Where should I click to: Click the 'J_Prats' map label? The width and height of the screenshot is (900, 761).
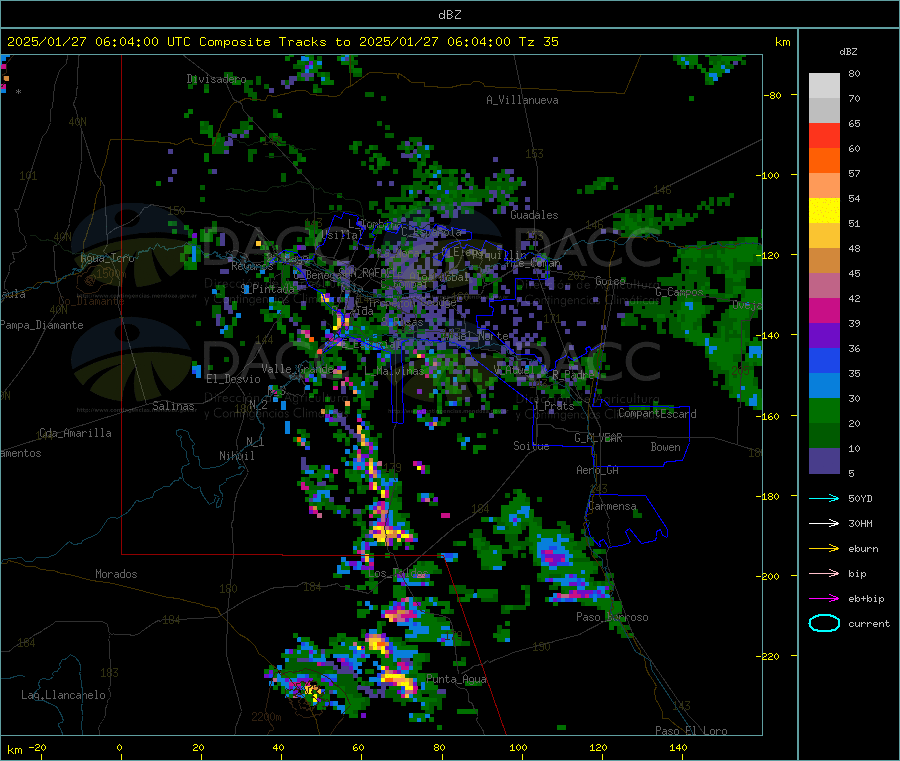pyautogui.click(x=552, y=406)
